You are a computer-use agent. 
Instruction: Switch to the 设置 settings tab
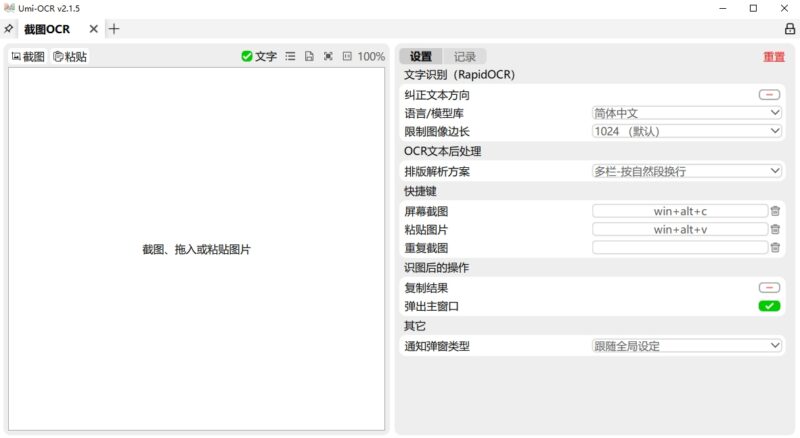tap(421, 57)
